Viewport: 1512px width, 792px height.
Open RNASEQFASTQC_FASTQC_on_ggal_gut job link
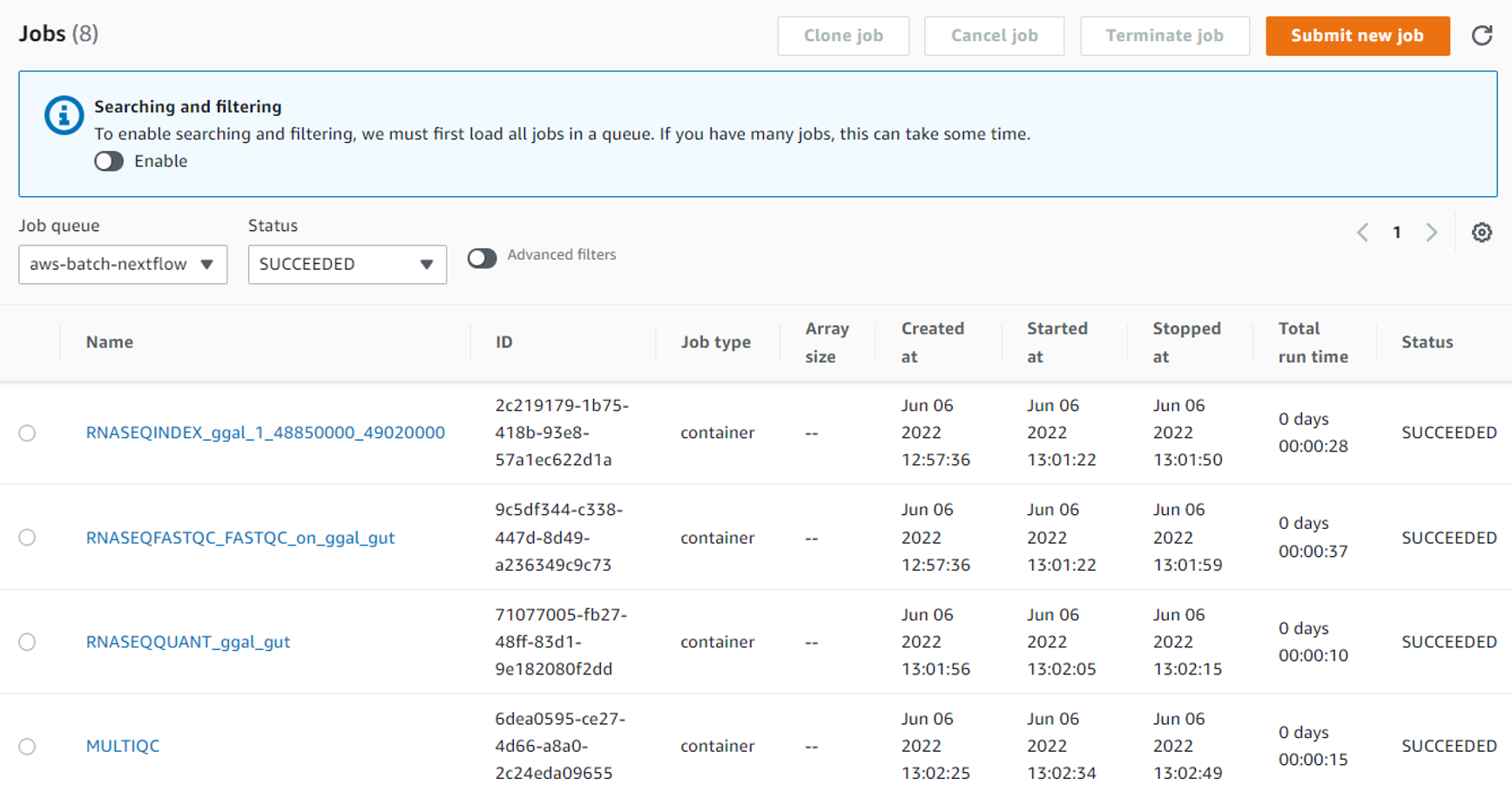[240, 538]
